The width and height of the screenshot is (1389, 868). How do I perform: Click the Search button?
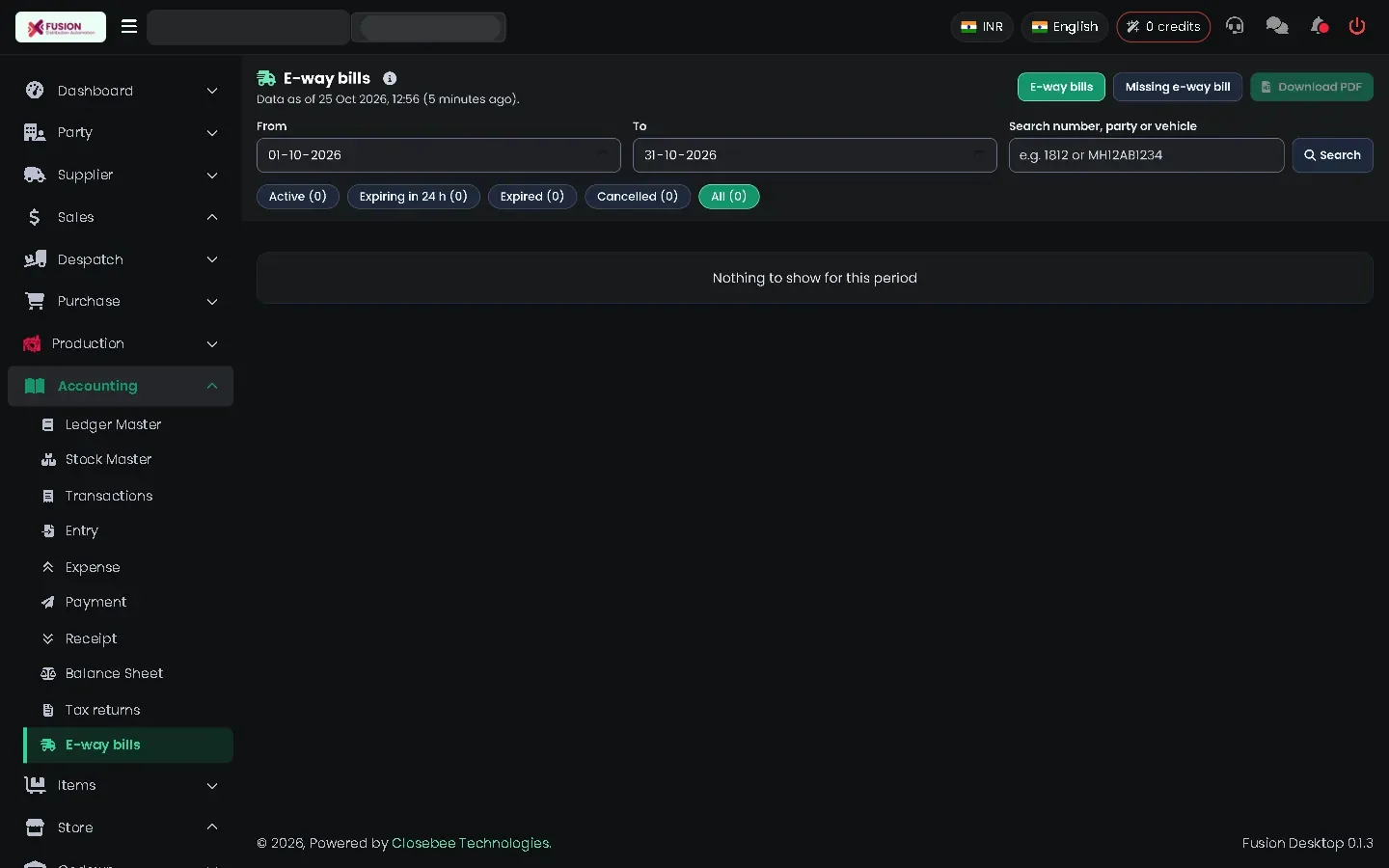(1332, 155)
